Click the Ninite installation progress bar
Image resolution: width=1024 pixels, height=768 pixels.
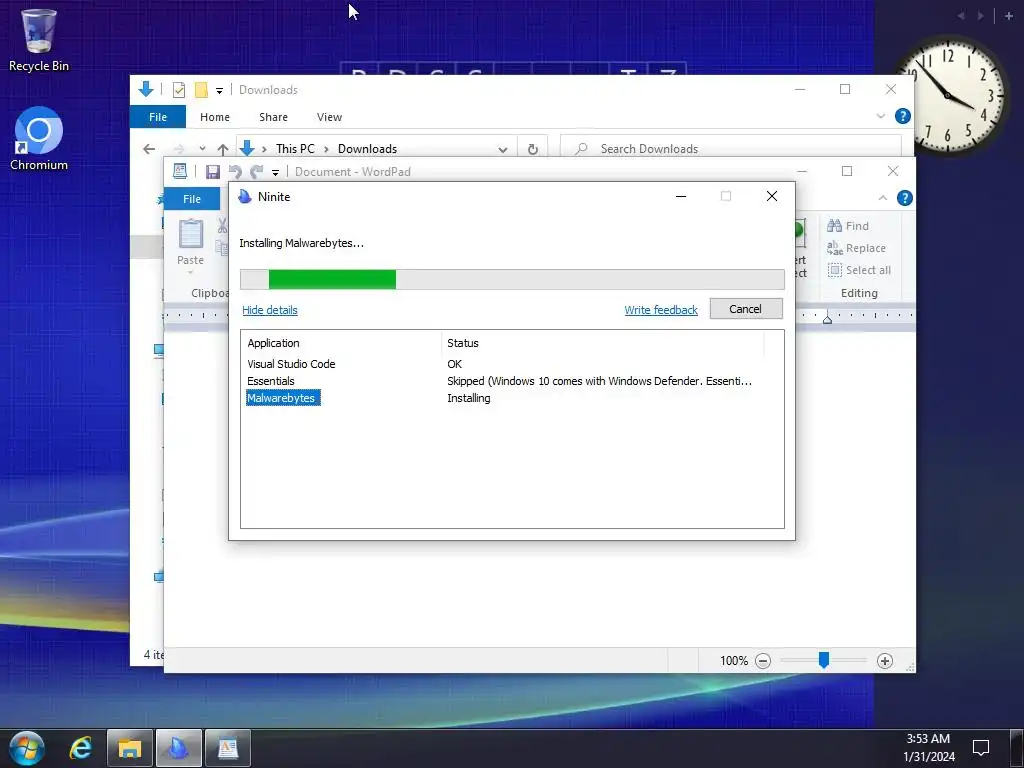tap(512, 279)
